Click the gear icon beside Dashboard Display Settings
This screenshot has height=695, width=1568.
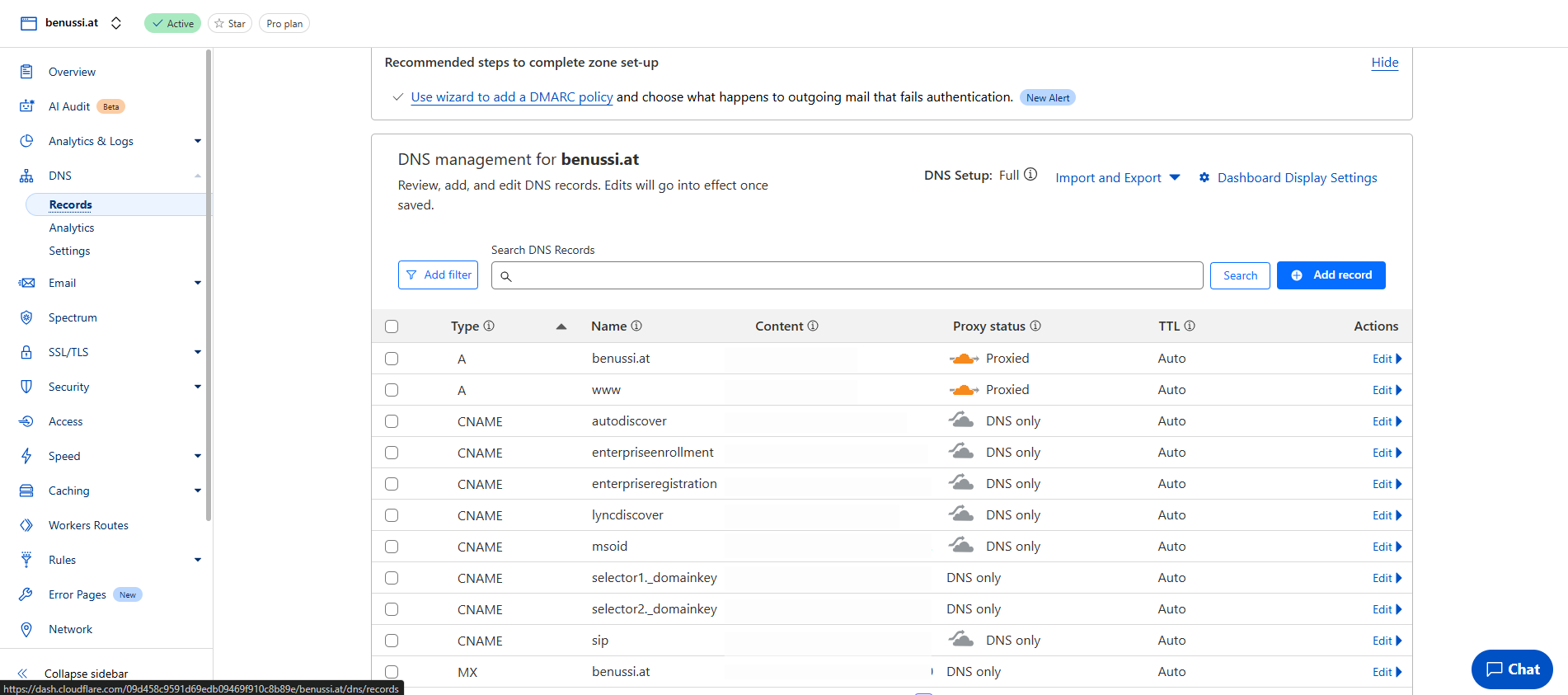pyautogui.click(x=1204, y=177)
